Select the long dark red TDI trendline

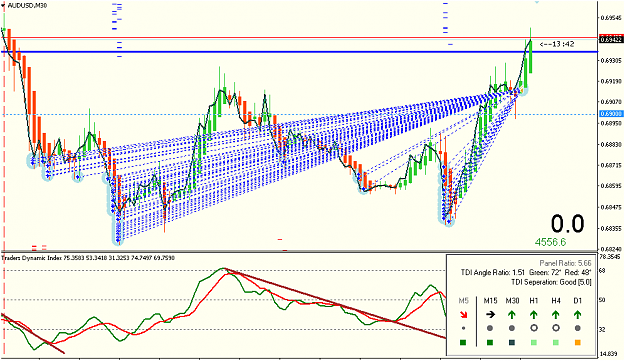(x=335, y=304)
